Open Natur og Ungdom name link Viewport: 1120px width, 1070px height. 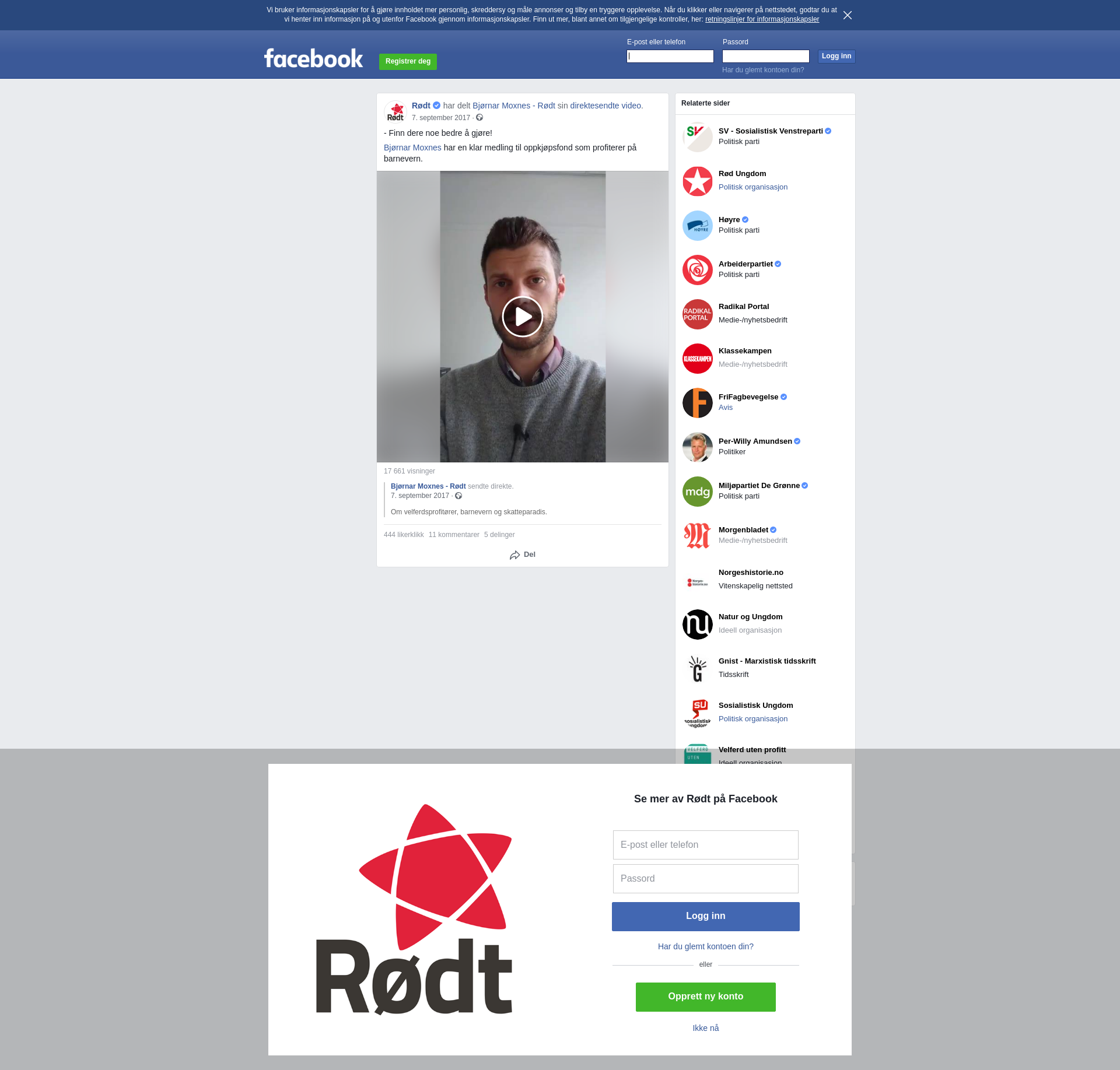coord(750,617)
